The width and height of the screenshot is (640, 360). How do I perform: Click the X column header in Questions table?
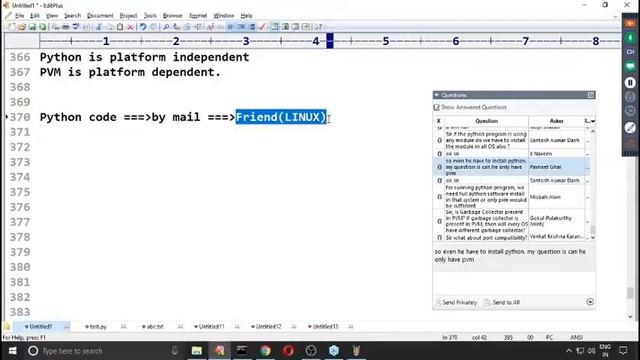pos(439,121)
